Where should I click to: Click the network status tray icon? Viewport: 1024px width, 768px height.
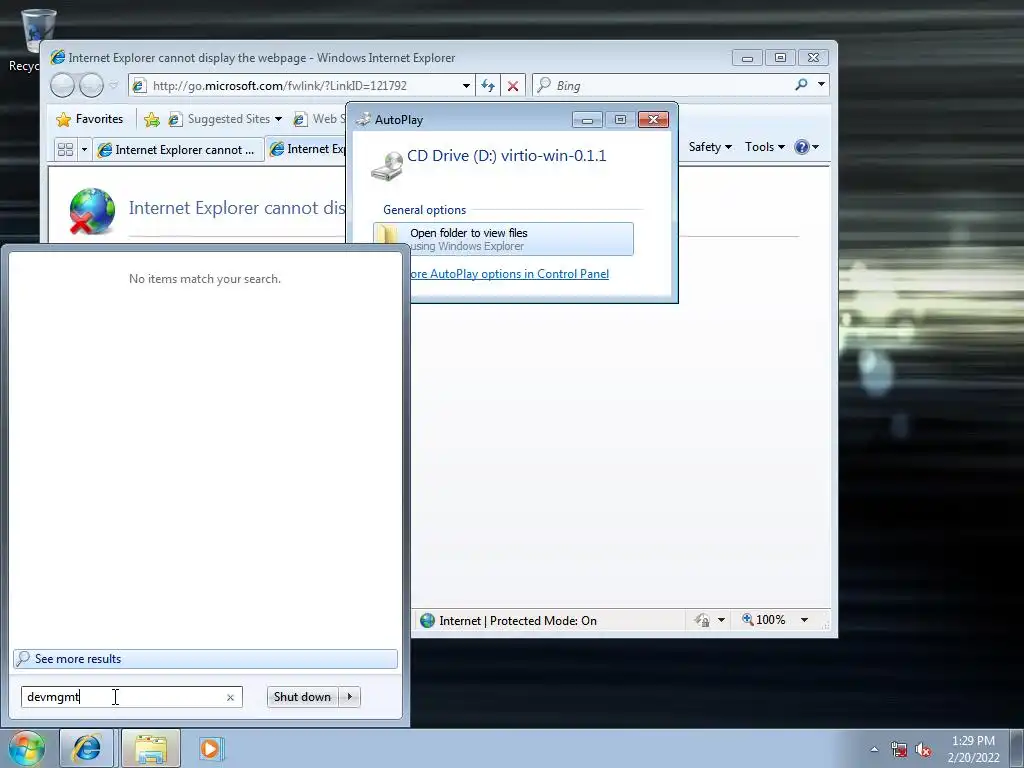click(x=899, y=750)
